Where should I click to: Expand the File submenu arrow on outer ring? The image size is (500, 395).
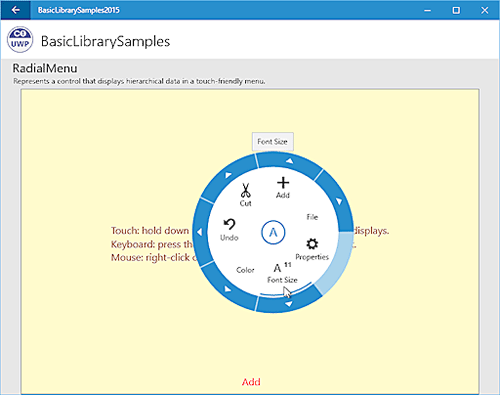coord(339,201)
